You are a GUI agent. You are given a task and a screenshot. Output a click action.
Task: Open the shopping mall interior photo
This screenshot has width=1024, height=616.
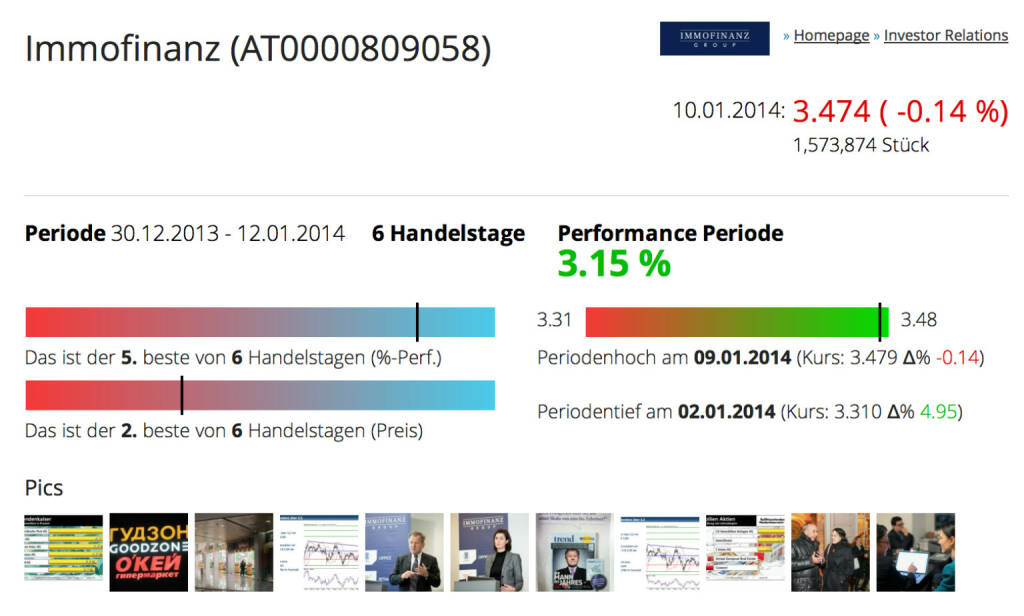(x=233, y=552)
